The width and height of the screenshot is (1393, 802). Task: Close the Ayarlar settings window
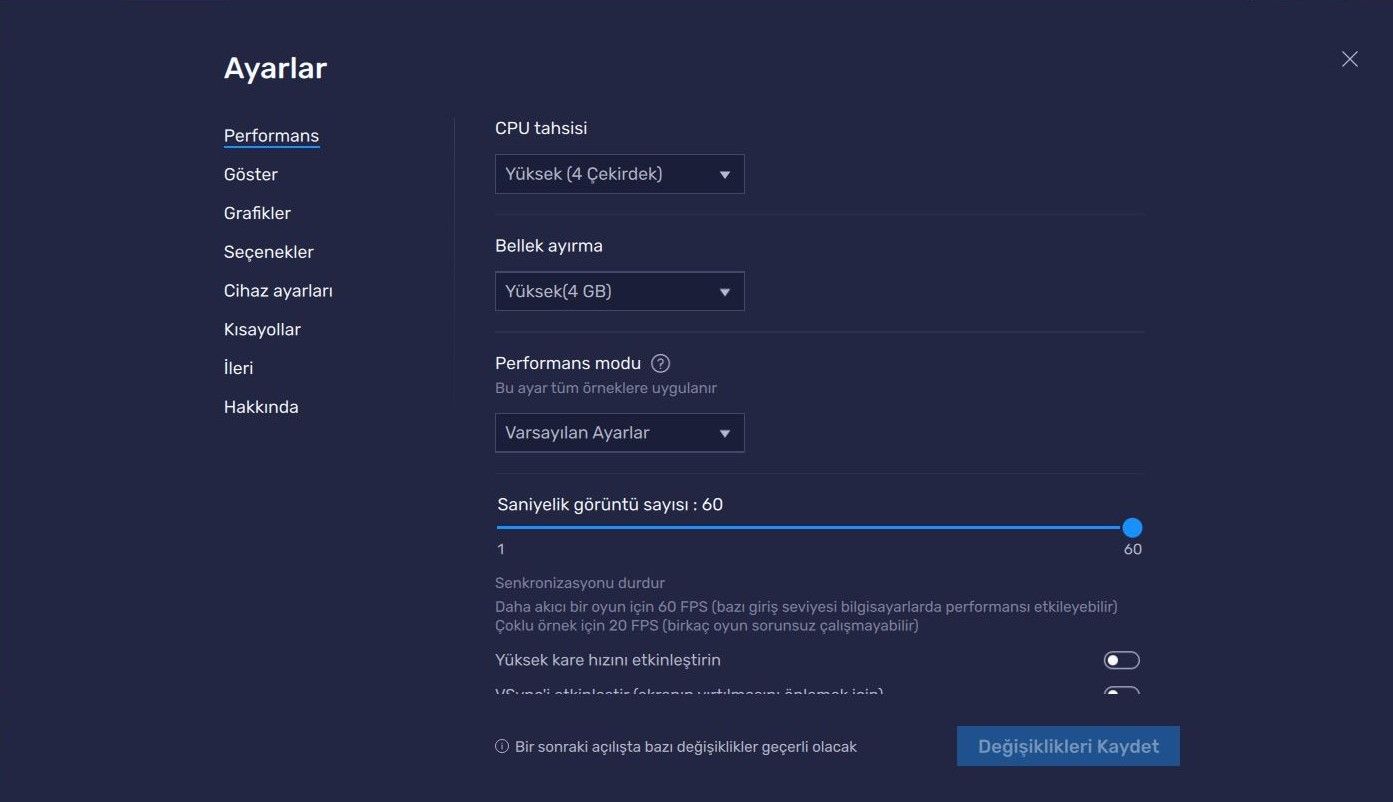[1350, 59]
